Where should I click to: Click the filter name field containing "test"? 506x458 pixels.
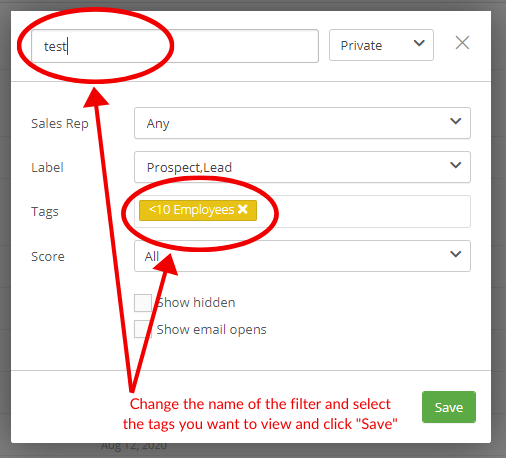pos(175,46)
